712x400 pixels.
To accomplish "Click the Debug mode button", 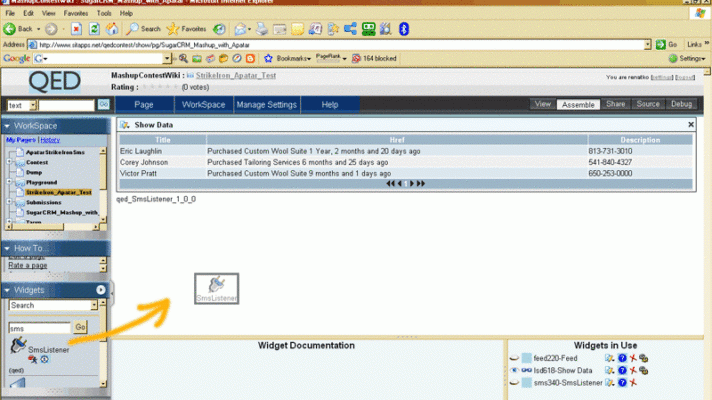I will pos(682,104).
